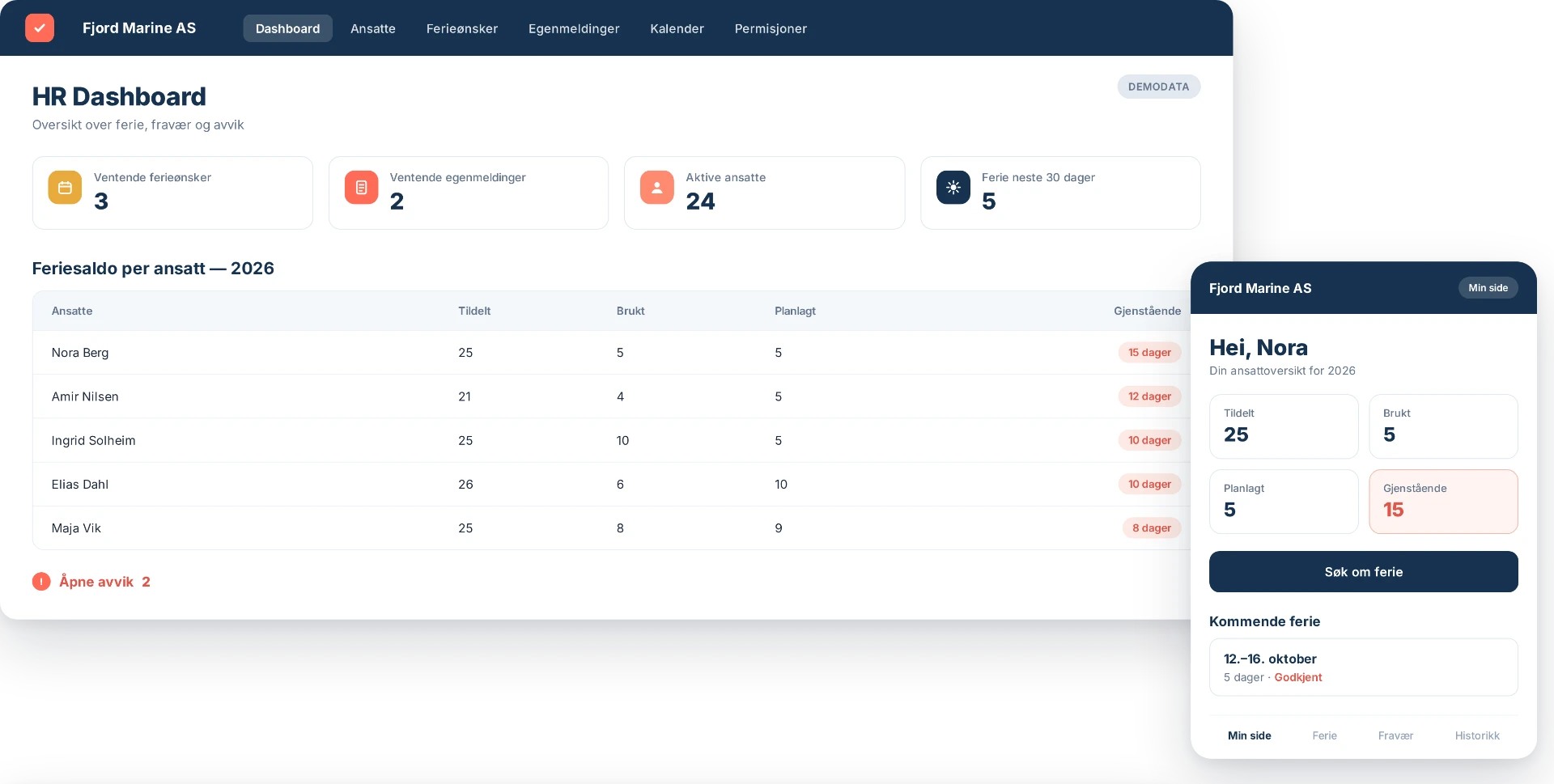Go to the Ansatte menu item
Screen dimensions: 1554x784
pos(373,28)
